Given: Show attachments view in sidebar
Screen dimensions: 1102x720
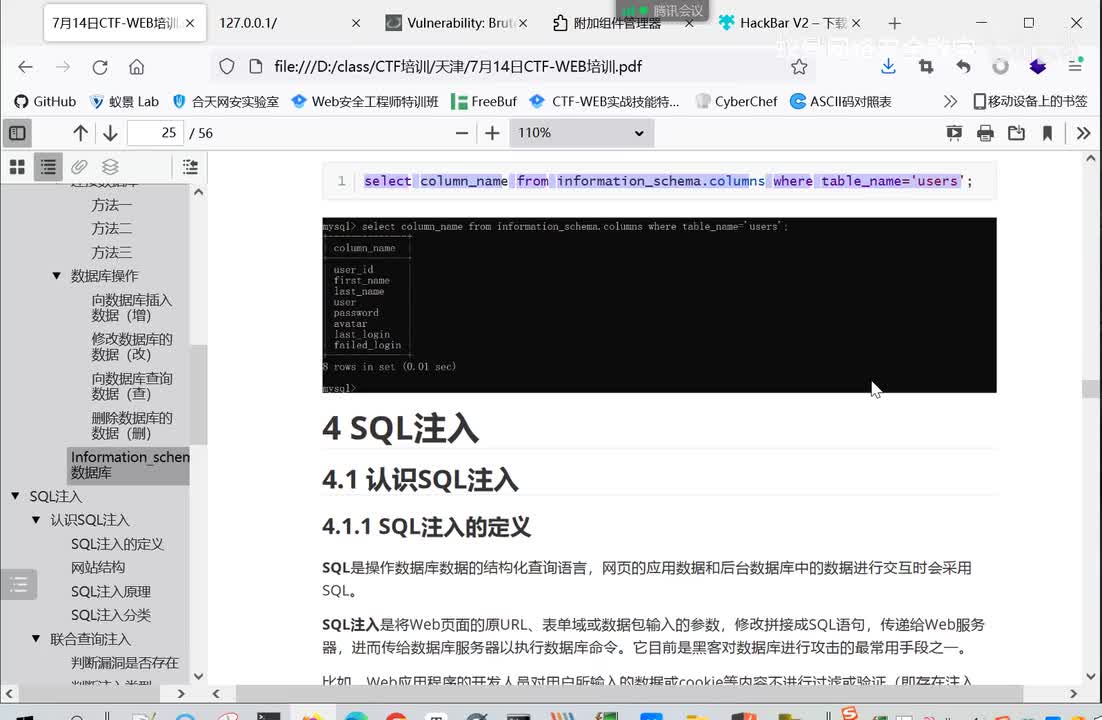Looking at the screenshot, I should pos(79,167).
